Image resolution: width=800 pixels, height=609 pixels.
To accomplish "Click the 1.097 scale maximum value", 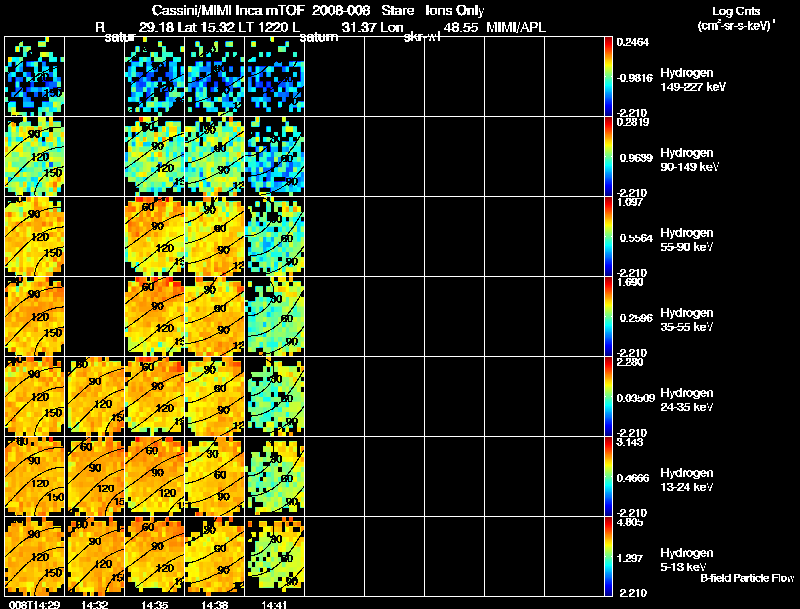I will pyautogui.click(x=630, y=202).
